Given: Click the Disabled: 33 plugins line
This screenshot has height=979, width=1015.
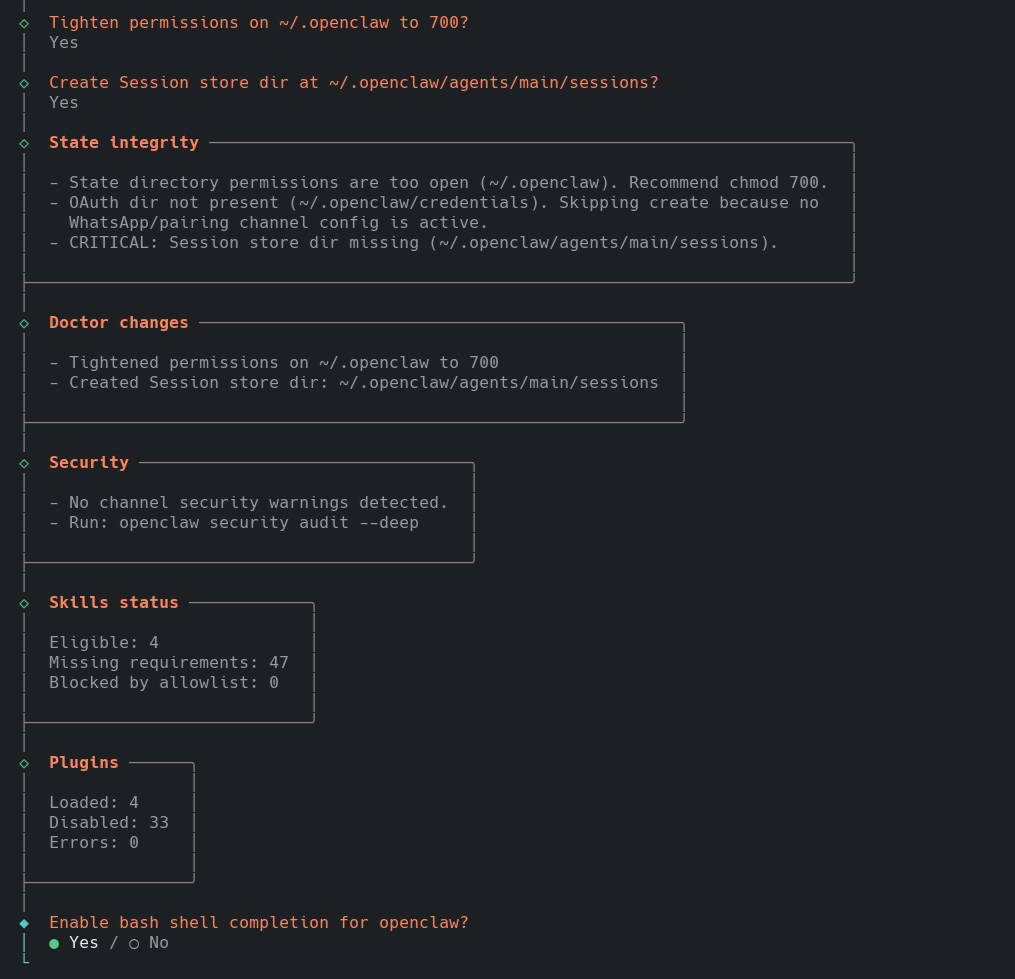Looking at the screenshot, I should coord(108,823).
